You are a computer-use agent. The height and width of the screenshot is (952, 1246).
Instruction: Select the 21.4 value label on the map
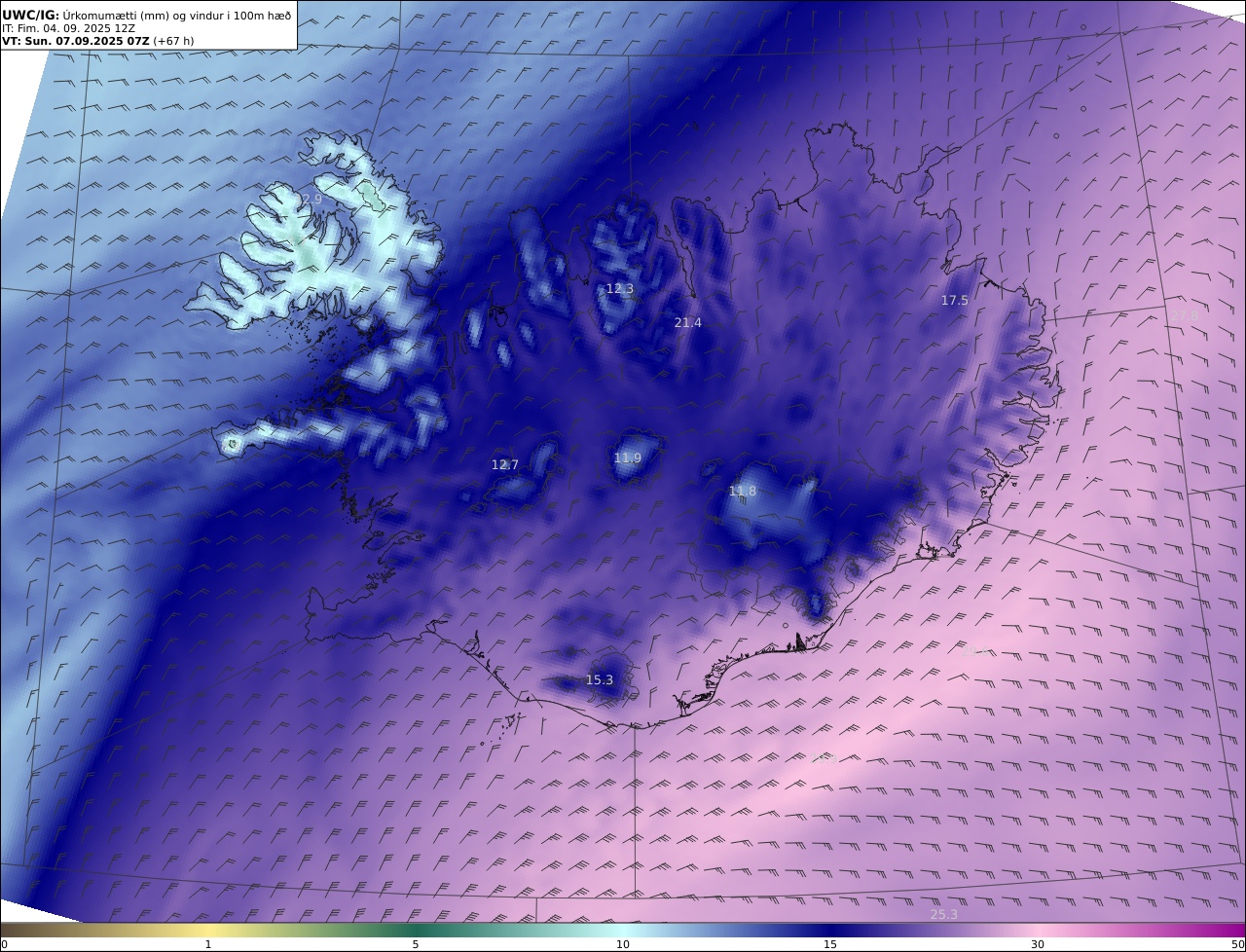click(x=687, y=323)
